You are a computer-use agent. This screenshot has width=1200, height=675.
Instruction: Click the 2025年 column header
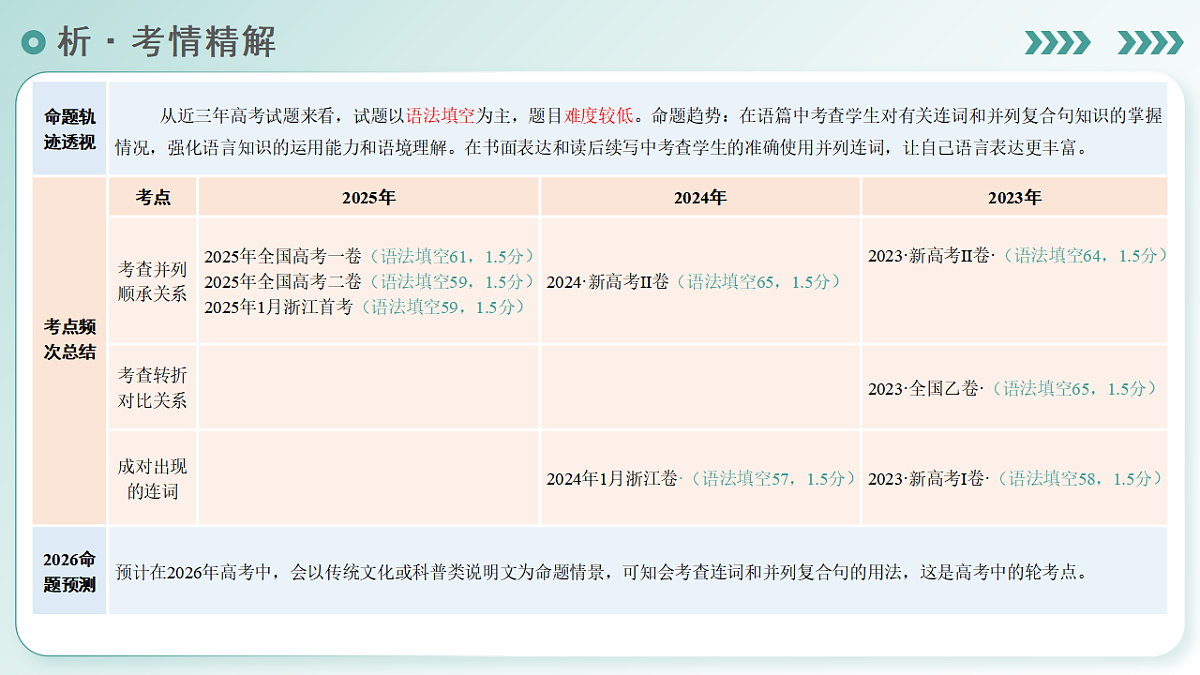point(369,197)
